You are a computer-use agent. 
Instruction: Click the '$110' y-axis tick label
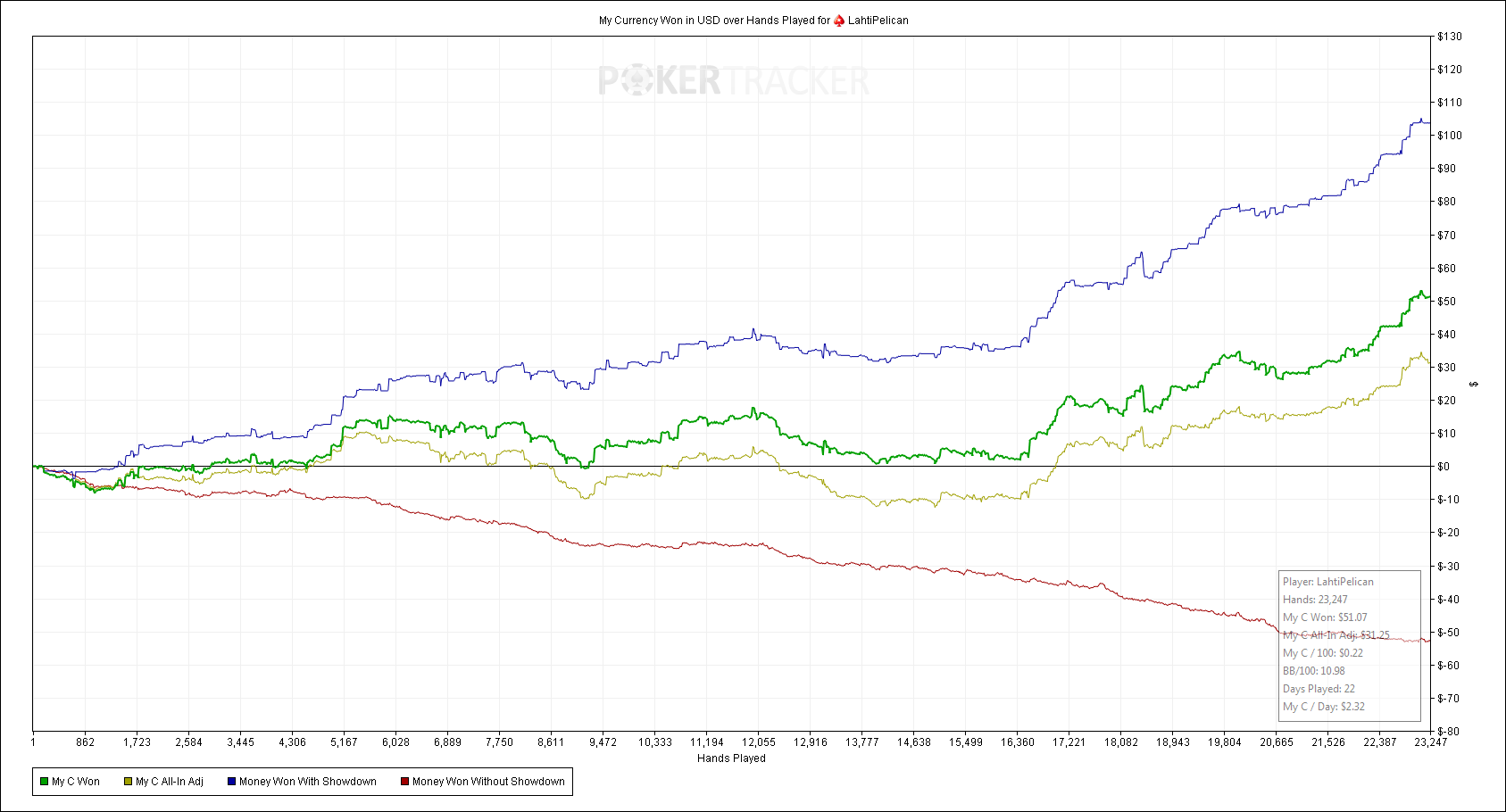click(x=1450, y=103)
